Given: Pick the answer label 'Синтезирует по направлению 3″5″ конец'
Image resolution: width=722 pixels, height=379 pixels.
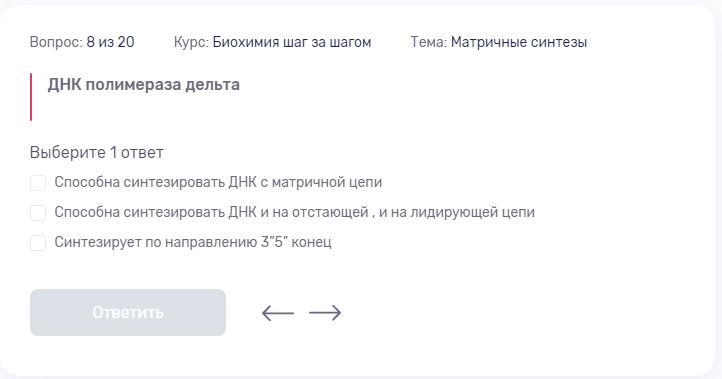Looking at the screenshot, I should [193, 242].
